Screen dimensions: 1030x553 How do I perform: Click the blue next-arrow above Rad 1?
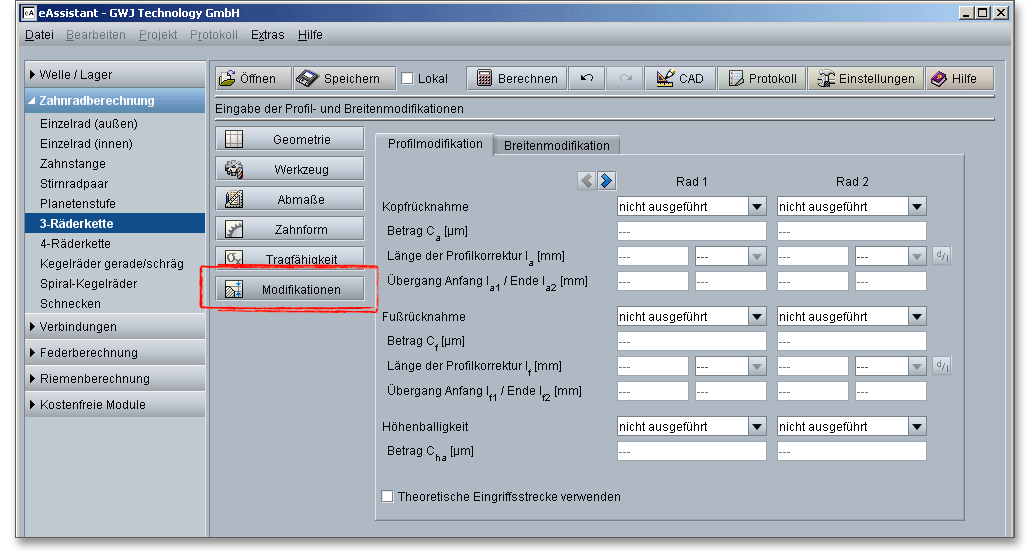click(x=607, y=181)
